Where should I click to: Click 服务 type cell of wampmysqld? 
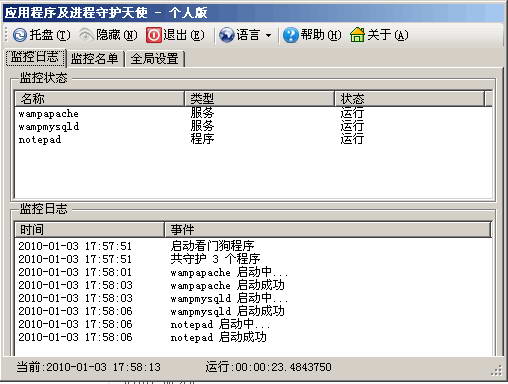coord(202,126)
